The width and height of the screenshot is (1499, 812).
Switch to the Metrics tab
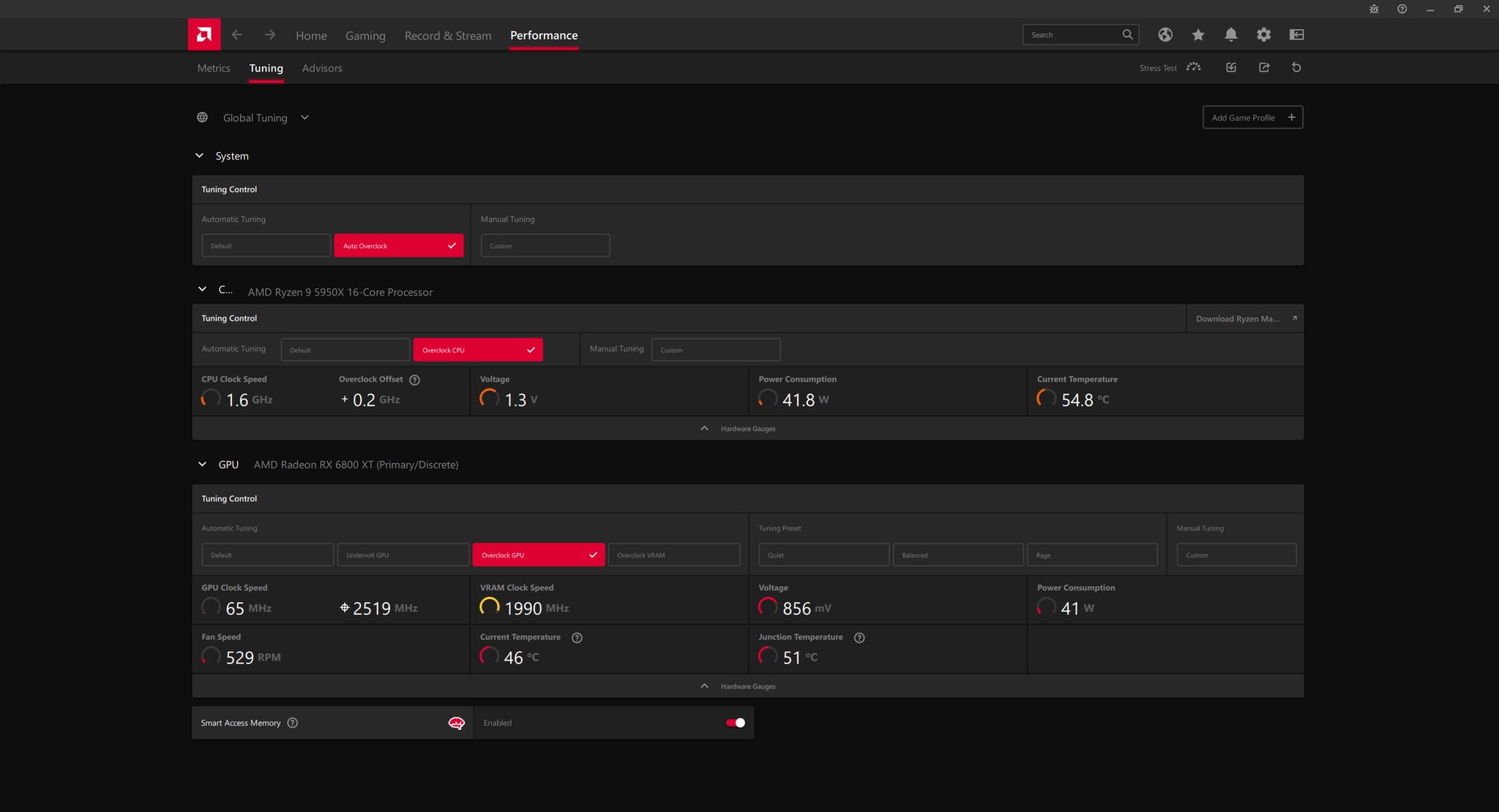click(213, 67)
